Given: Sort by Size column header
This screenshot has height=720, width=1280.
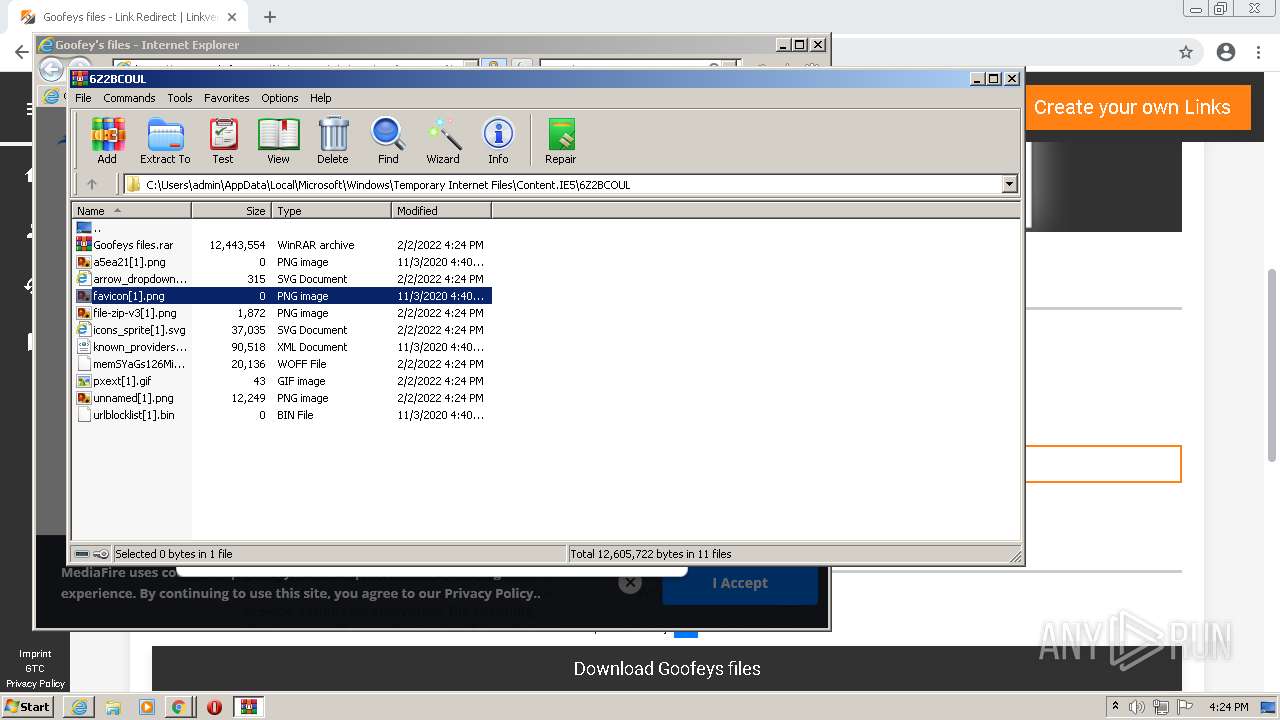Looking at the screenshot, I should [231, 211].
